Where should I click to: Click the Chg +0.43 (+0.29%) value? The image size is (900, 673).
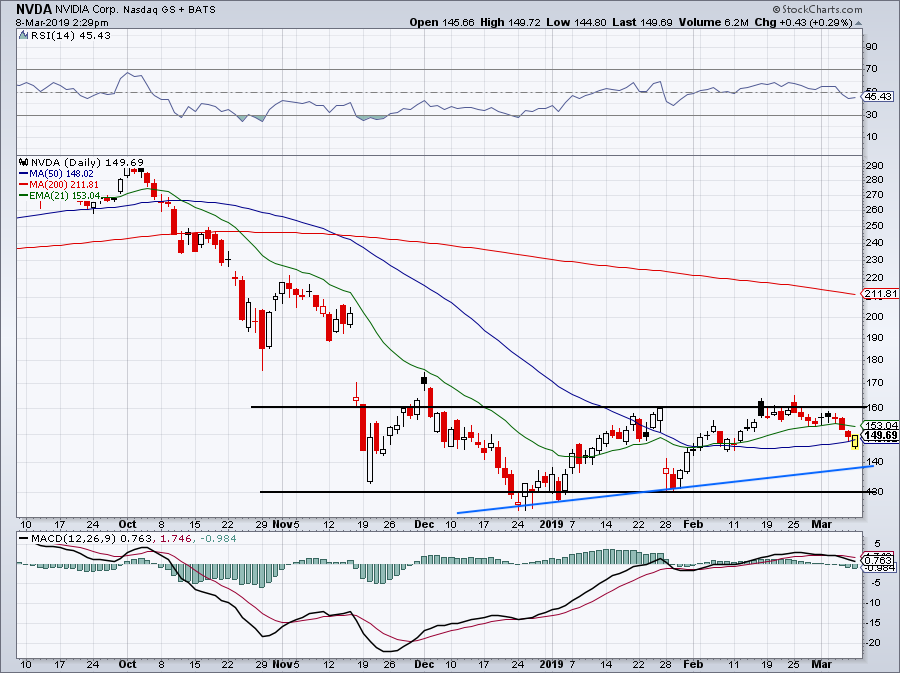[x=804, y=22]
